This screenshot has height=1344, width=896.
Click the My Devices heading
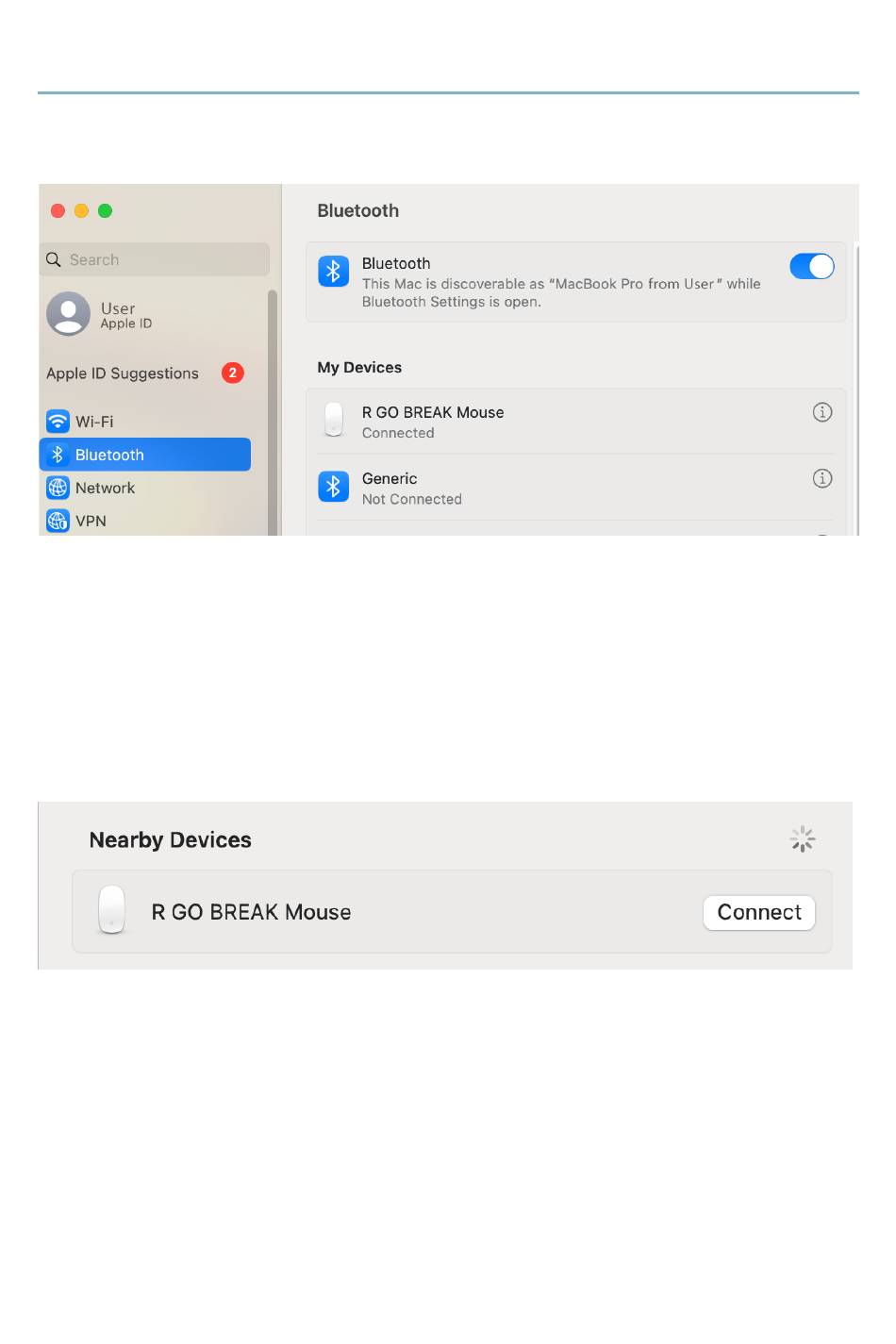coord(359,367)
